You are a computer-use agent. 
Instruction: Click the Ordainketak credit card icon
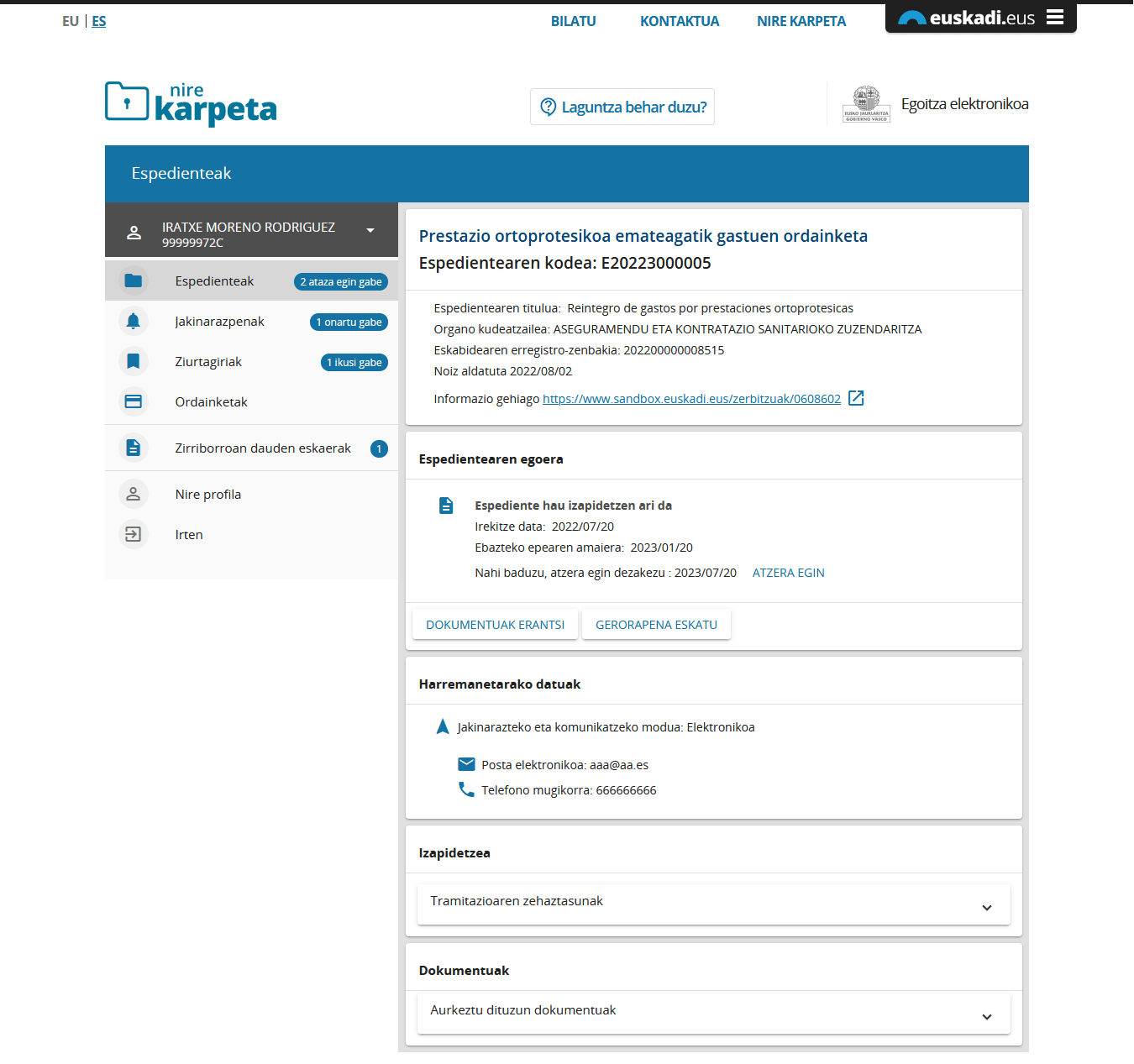(134, 401)
